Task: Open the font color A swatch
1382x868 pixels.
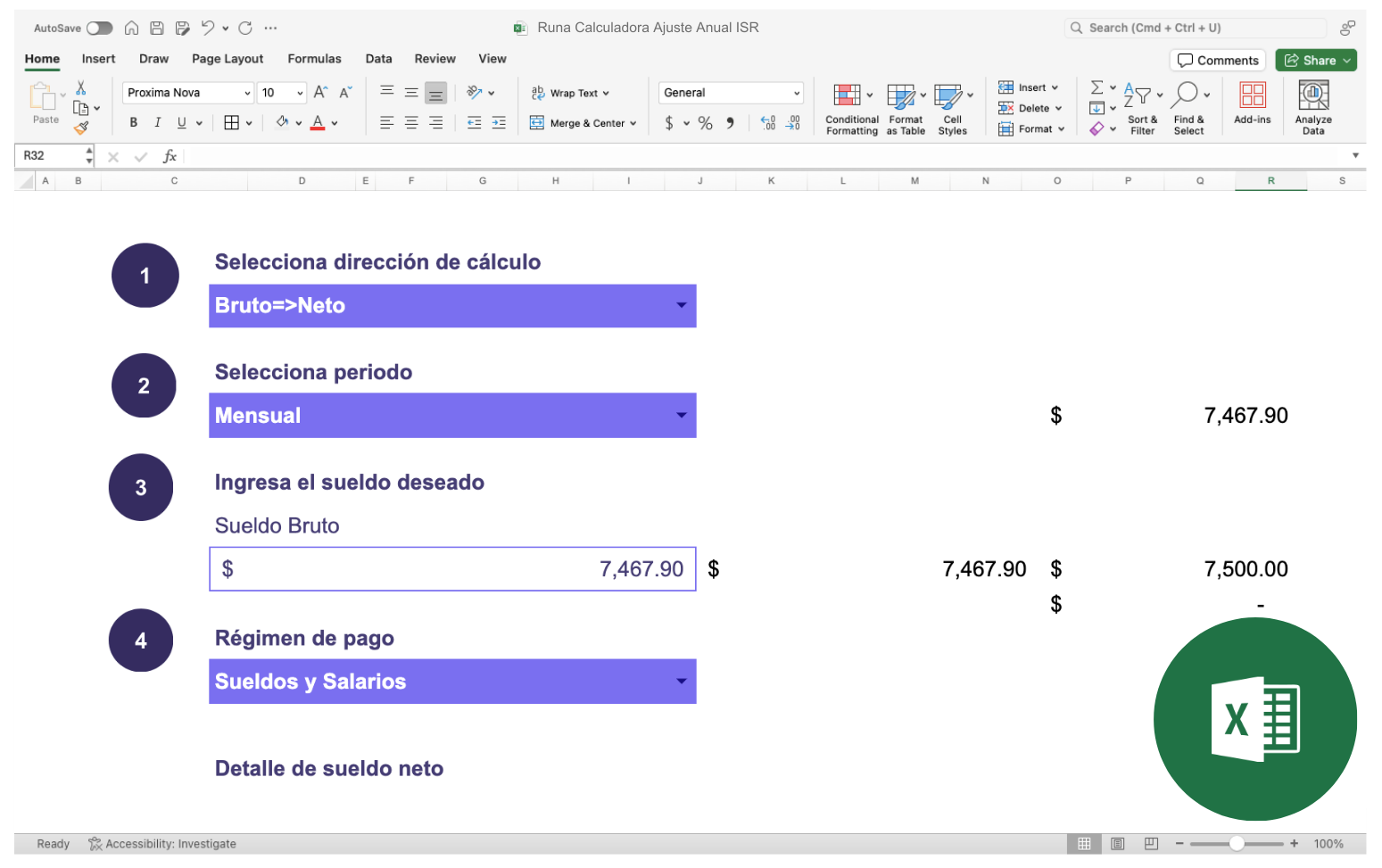Action: pos(318,122)
